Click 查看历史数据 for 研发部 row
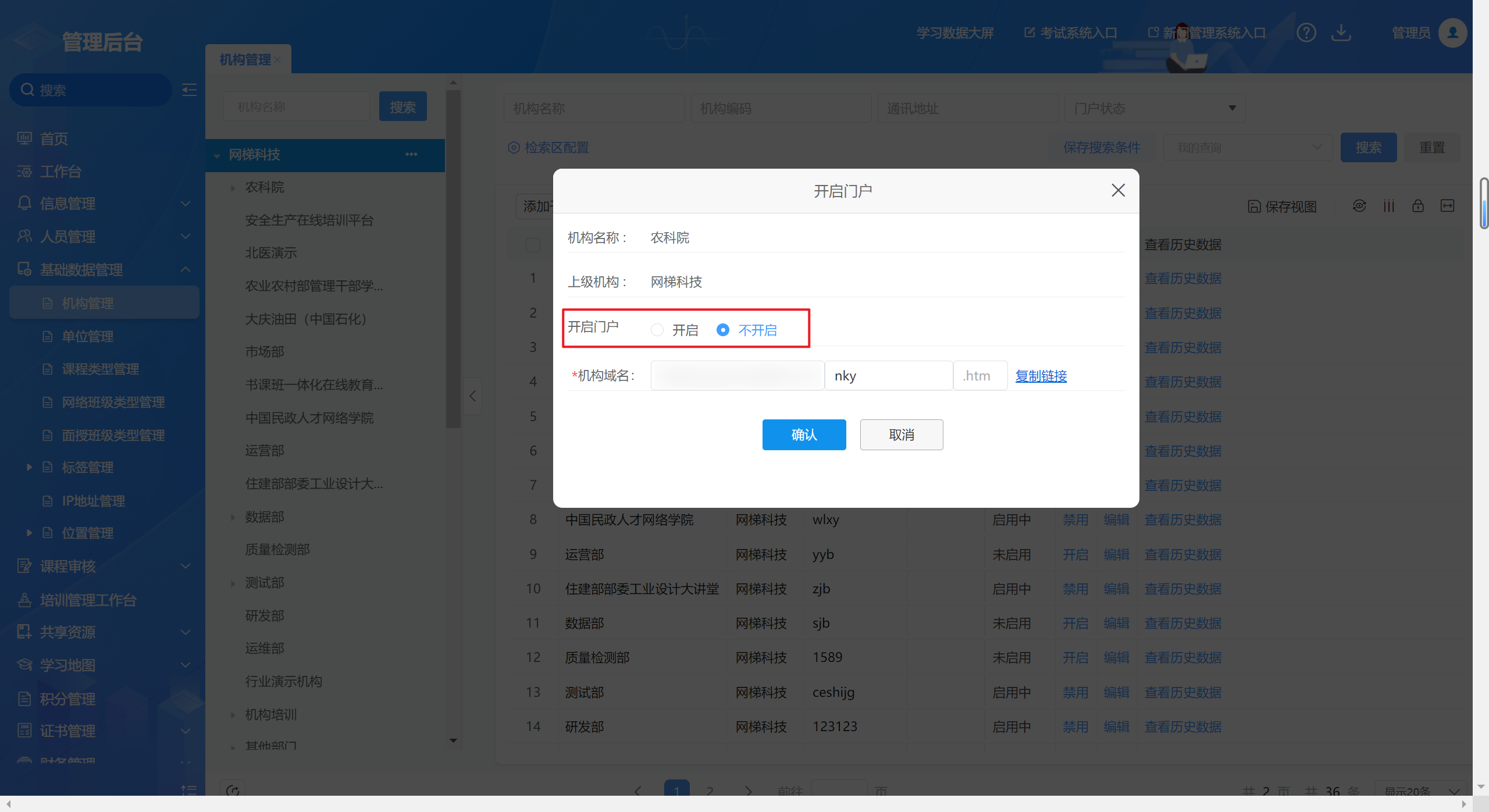The height and width of the screenshot is (812, 1489). point(1182,726)
